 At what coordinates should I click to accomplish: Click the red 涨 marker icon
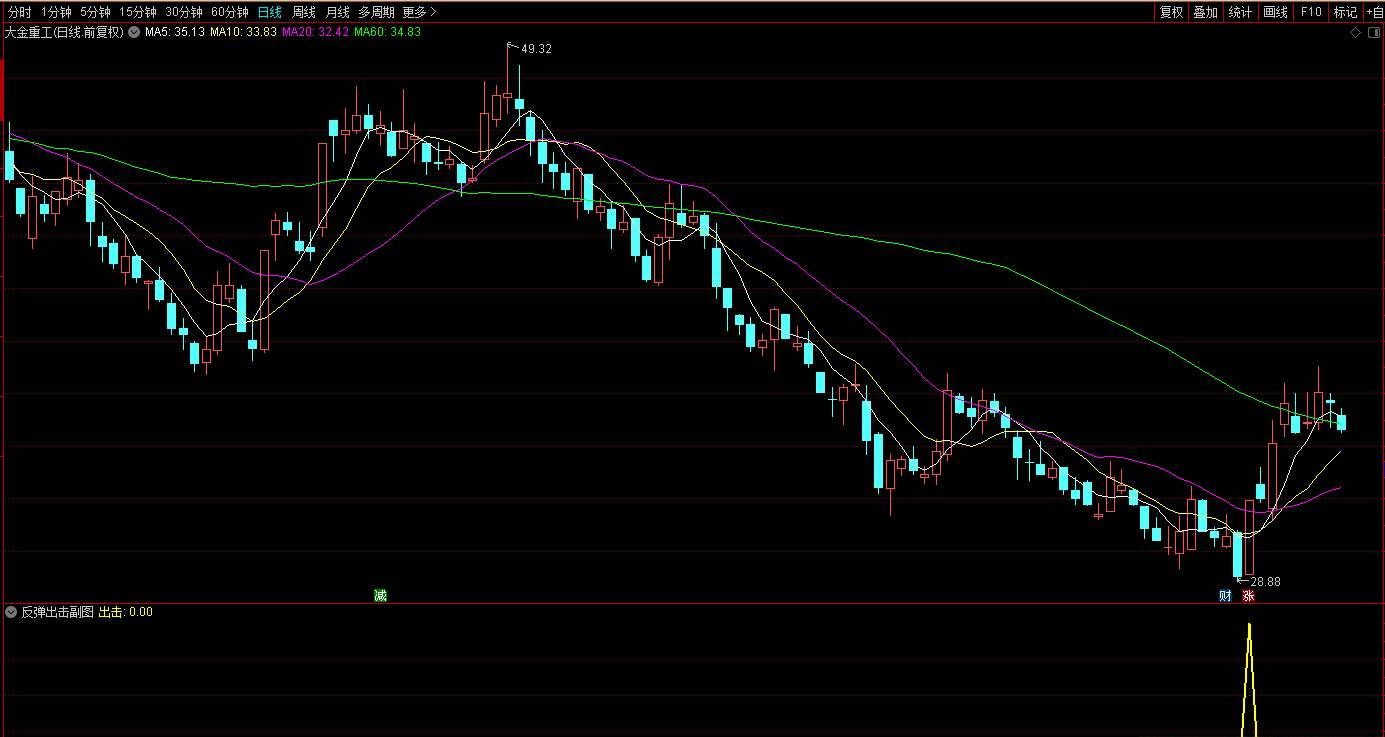(x=1247, y=596)
